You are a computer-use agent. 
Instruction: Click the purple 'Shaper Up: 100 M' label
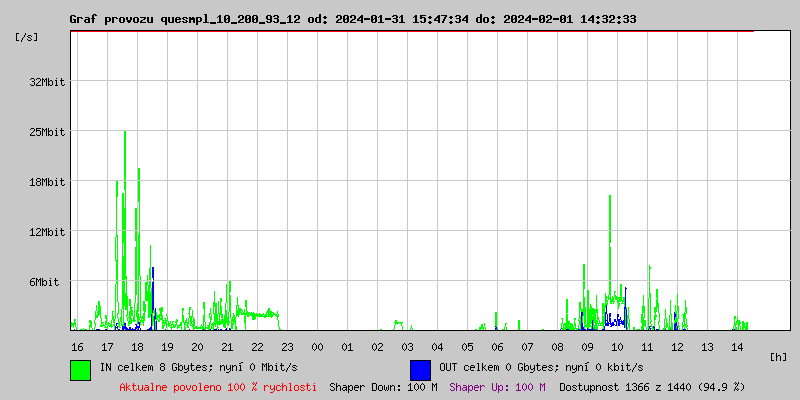(x=497, y=386)
